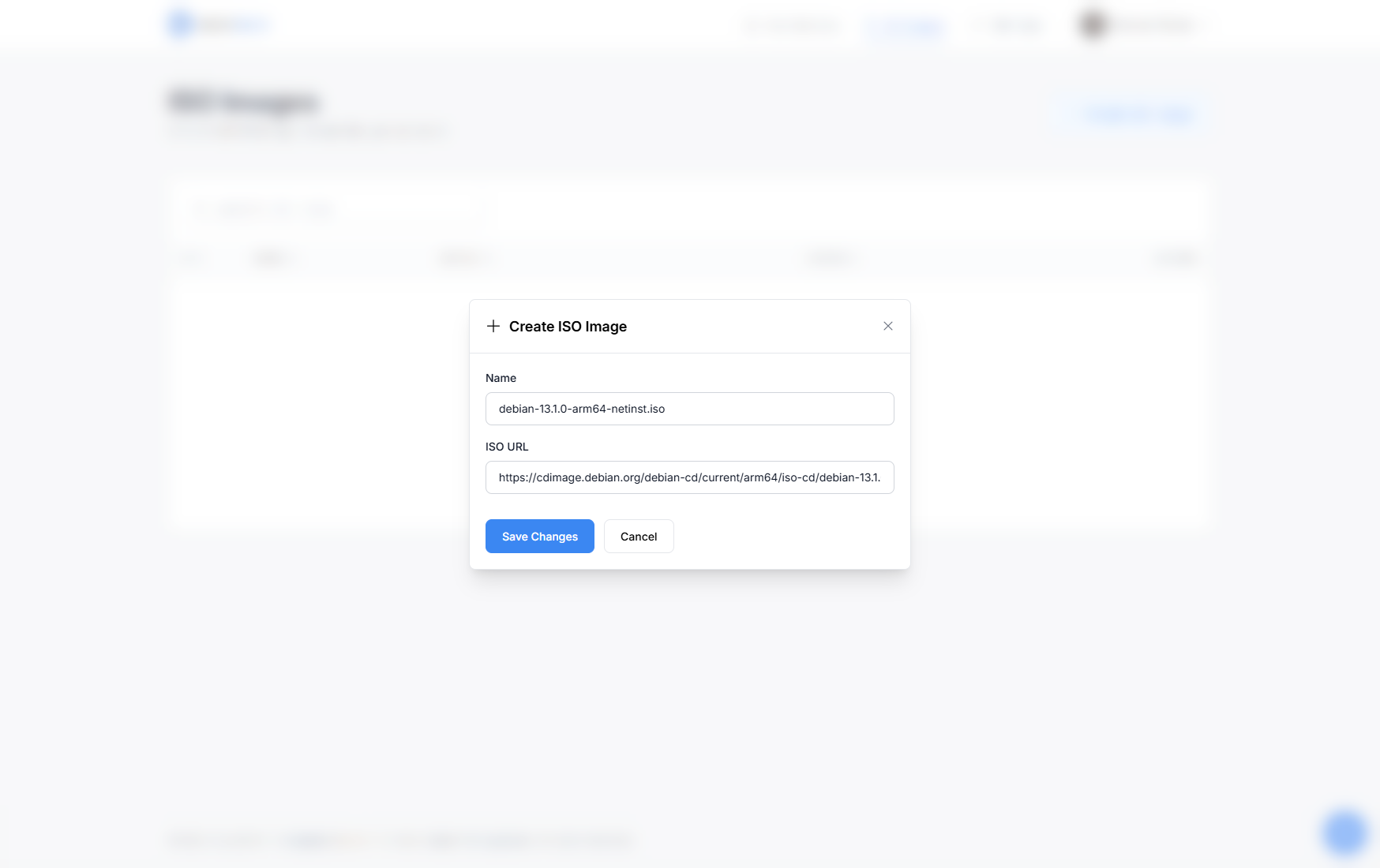This screenshot has height=868, width=1380.
Task: Click the plus icon beside Create ISO Image title
Action: (493, 326)
